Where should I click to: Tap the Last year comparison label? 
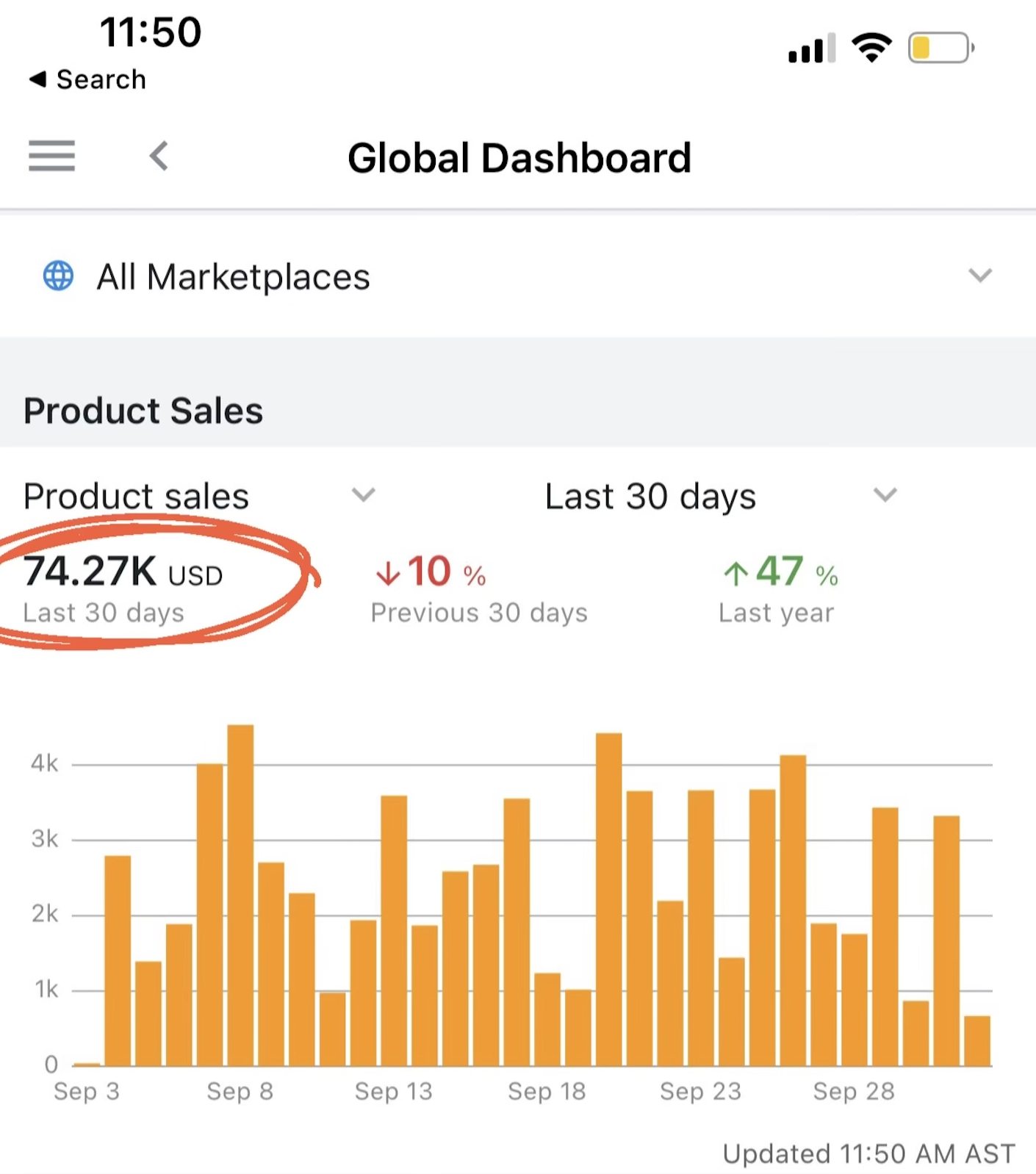coord(776,613)
